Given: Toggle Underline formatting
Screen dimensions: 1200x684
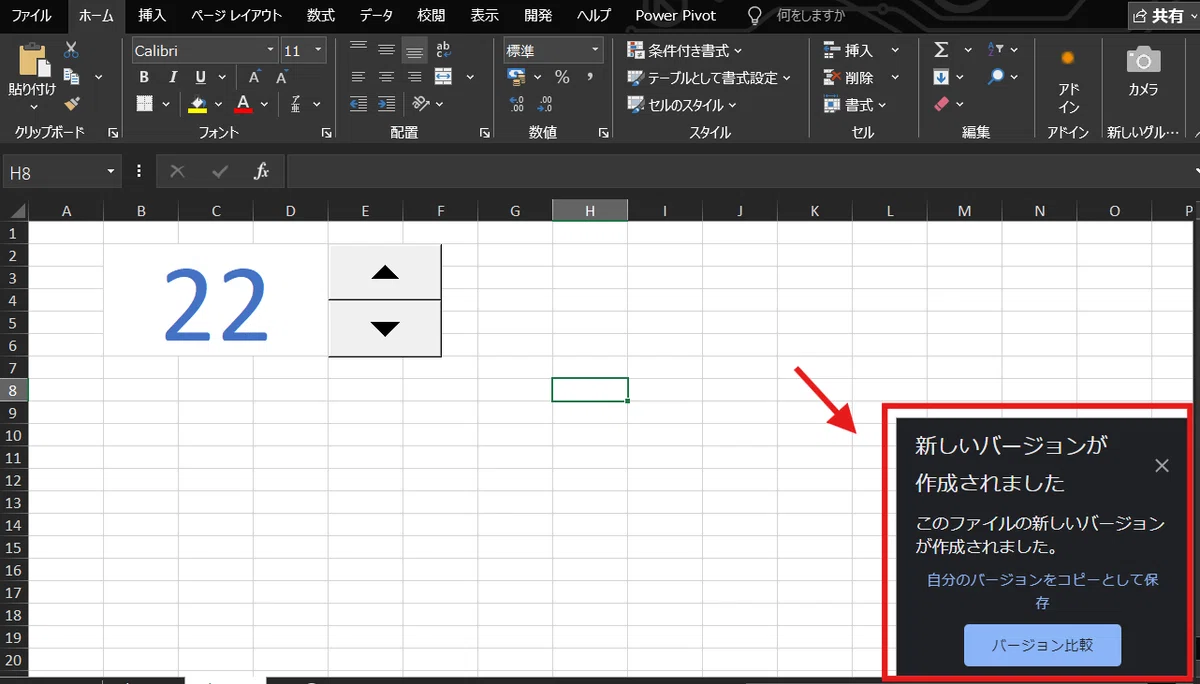Looking at the screenshot, I should 200,77.
